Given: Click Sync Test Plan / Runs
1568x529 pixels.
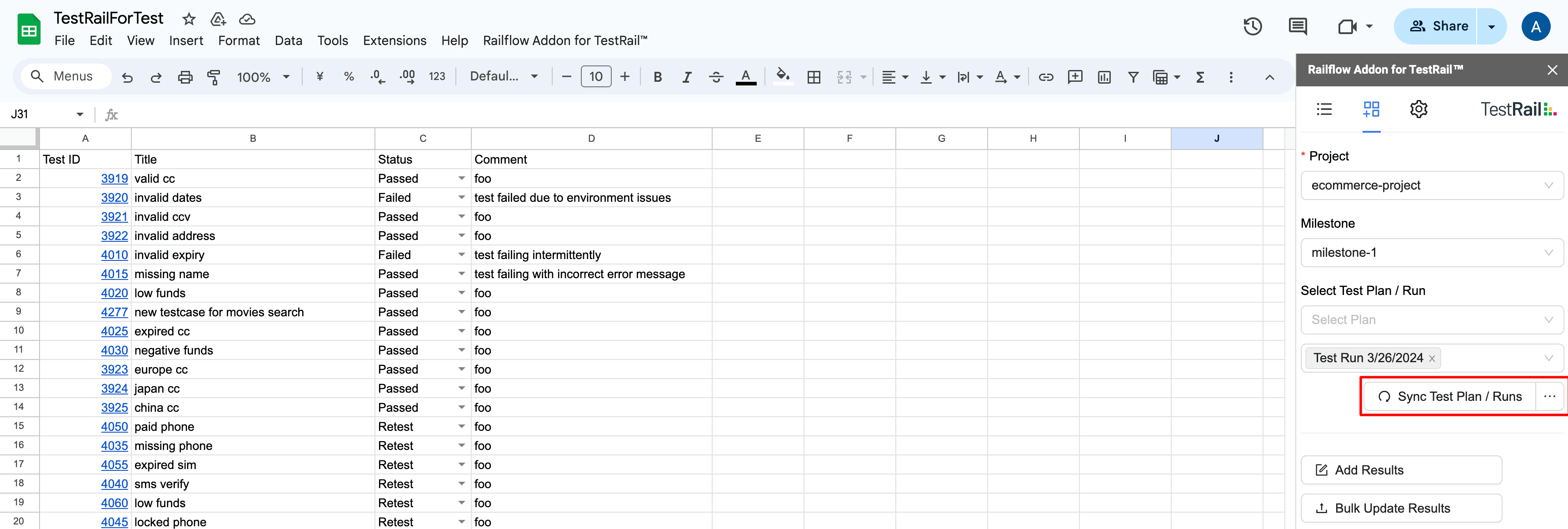Looking at the screenshot, I should [1449, 396].
